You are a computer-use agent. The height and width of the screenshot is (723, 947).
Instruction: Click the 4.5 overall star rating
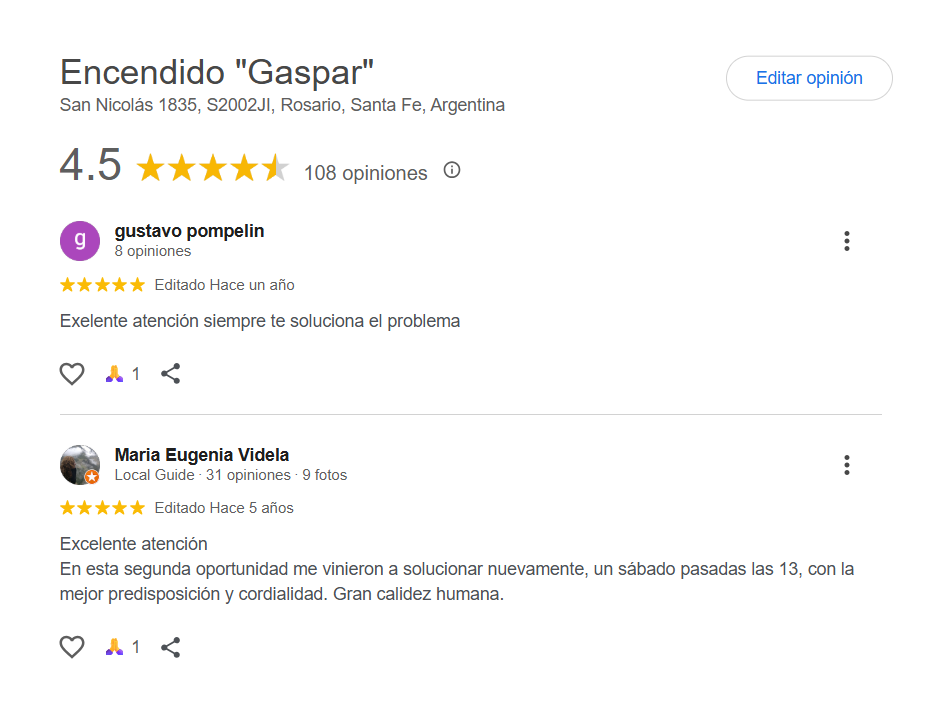(x=212, y=168)
